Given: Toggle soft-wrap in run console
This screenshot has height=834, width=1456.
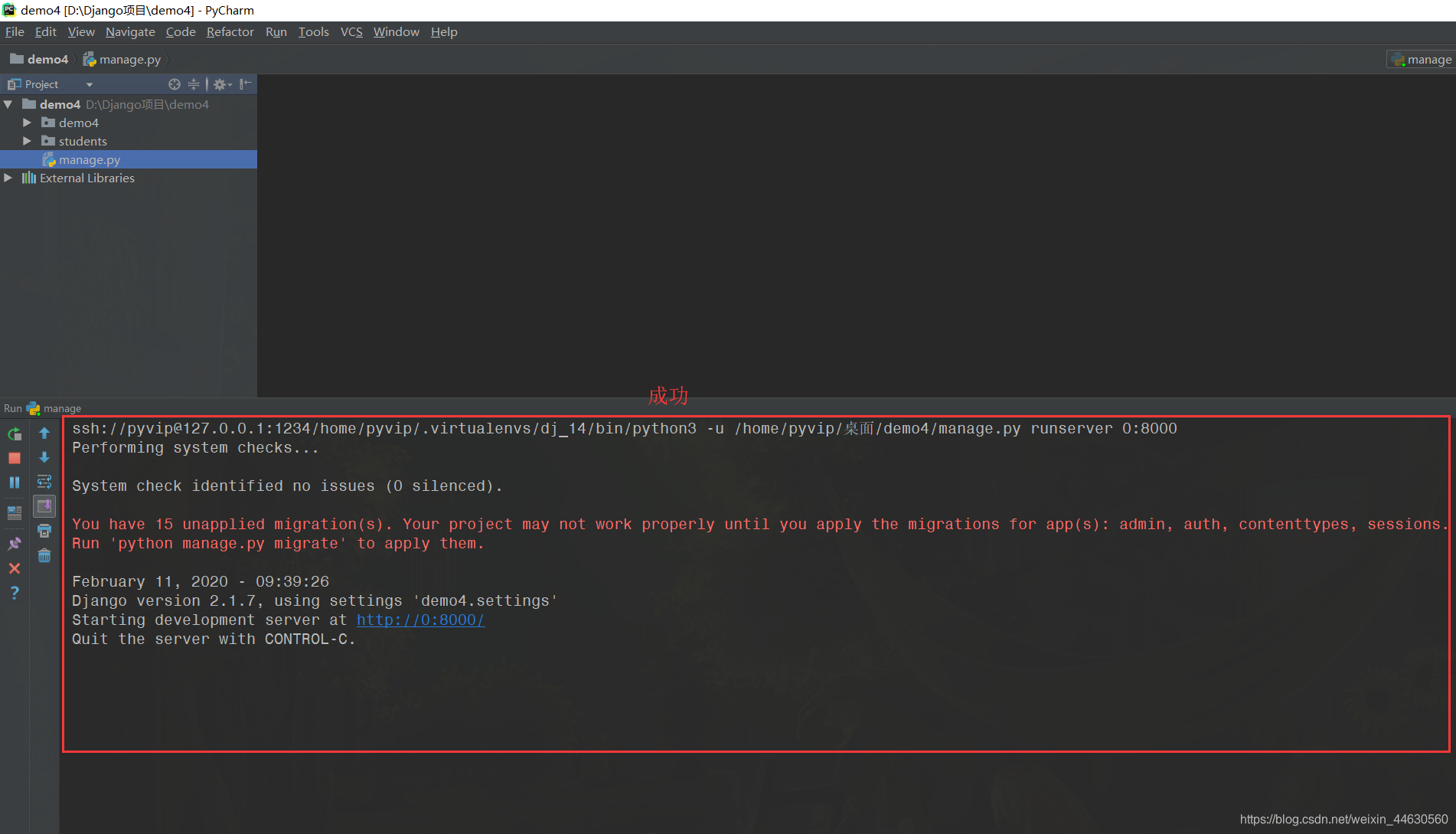Looking at the screenshot, I should [44, 482].
